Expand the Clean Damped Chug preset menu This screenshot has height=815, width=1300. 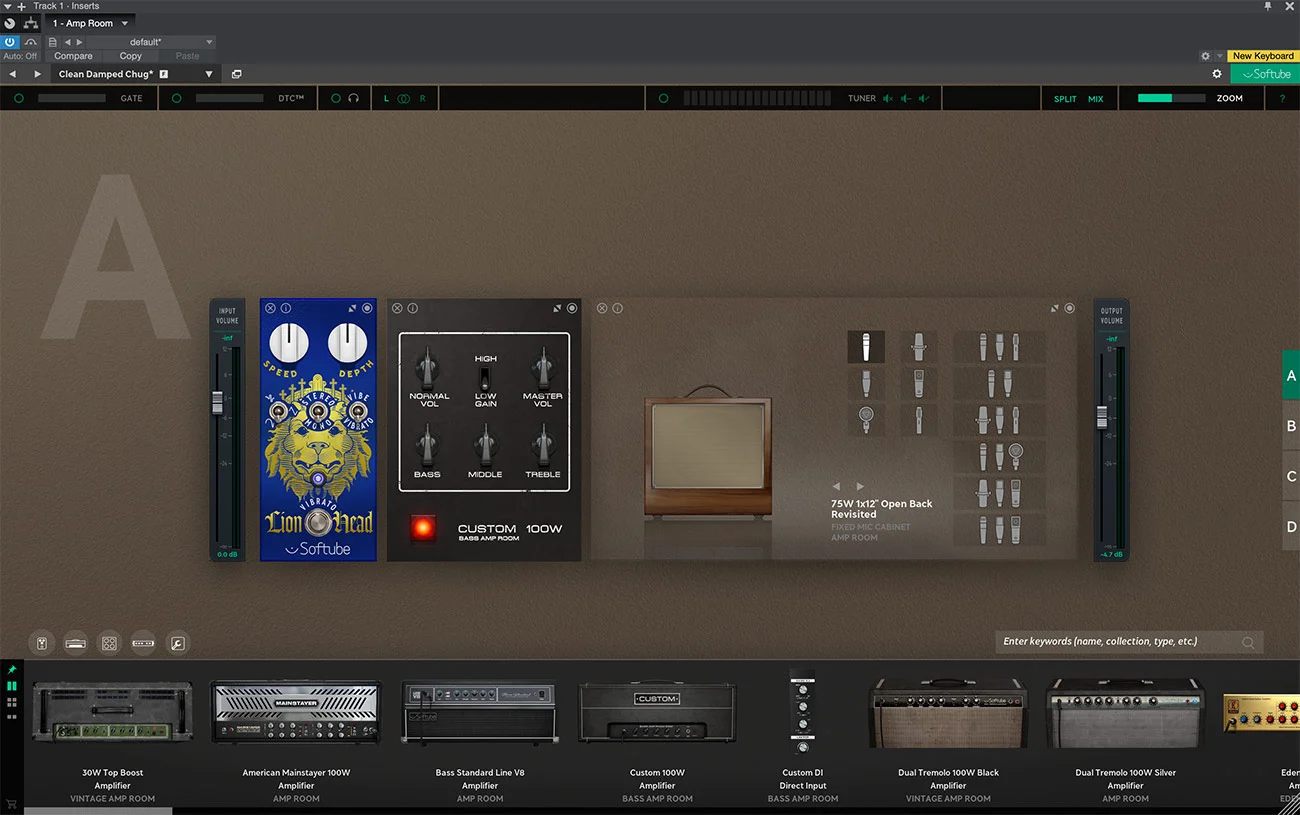pyautogui.click(x=209, y=74)
